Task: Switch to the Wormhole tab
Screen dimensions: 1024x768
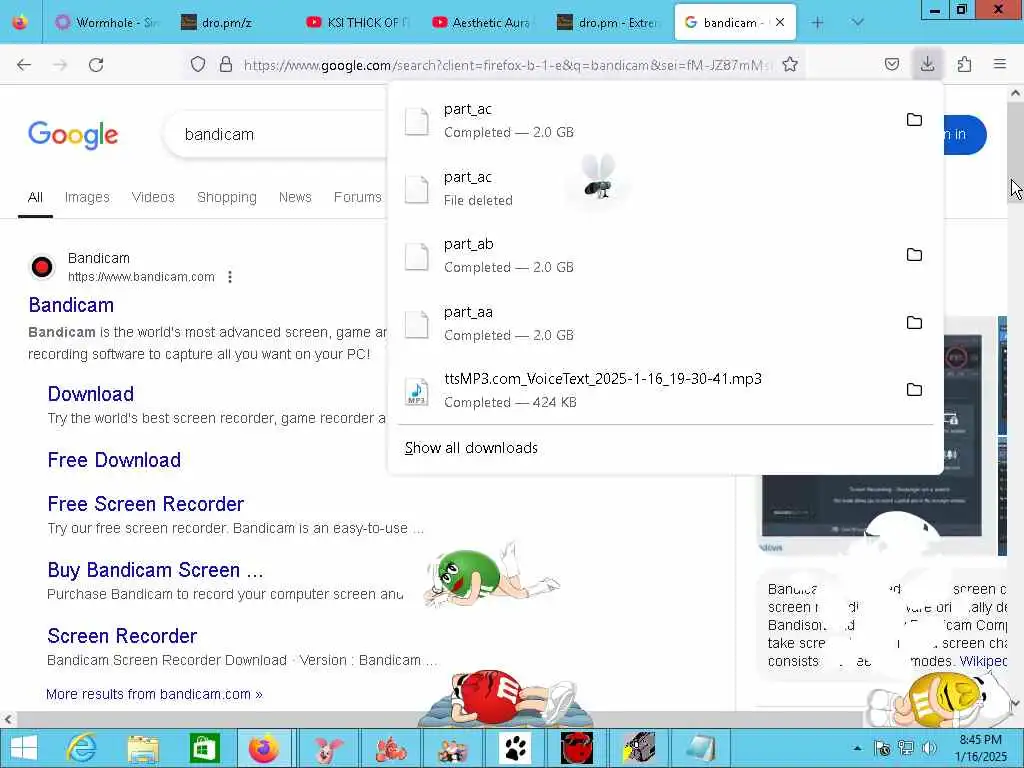Action: [108, 22]
